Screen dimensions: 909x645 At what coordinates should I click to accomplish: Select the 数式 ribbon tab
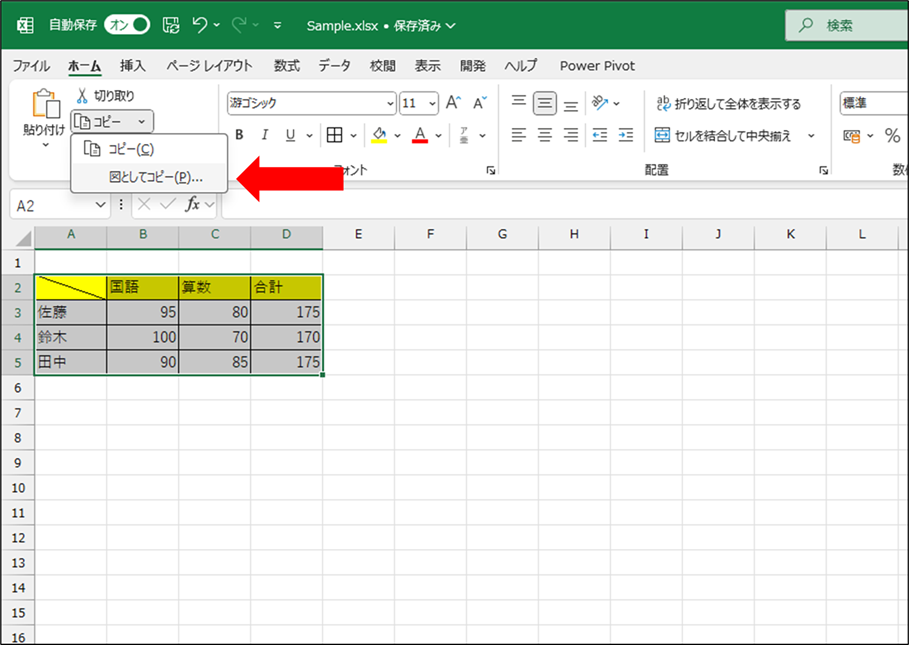(x=287, y=65)
